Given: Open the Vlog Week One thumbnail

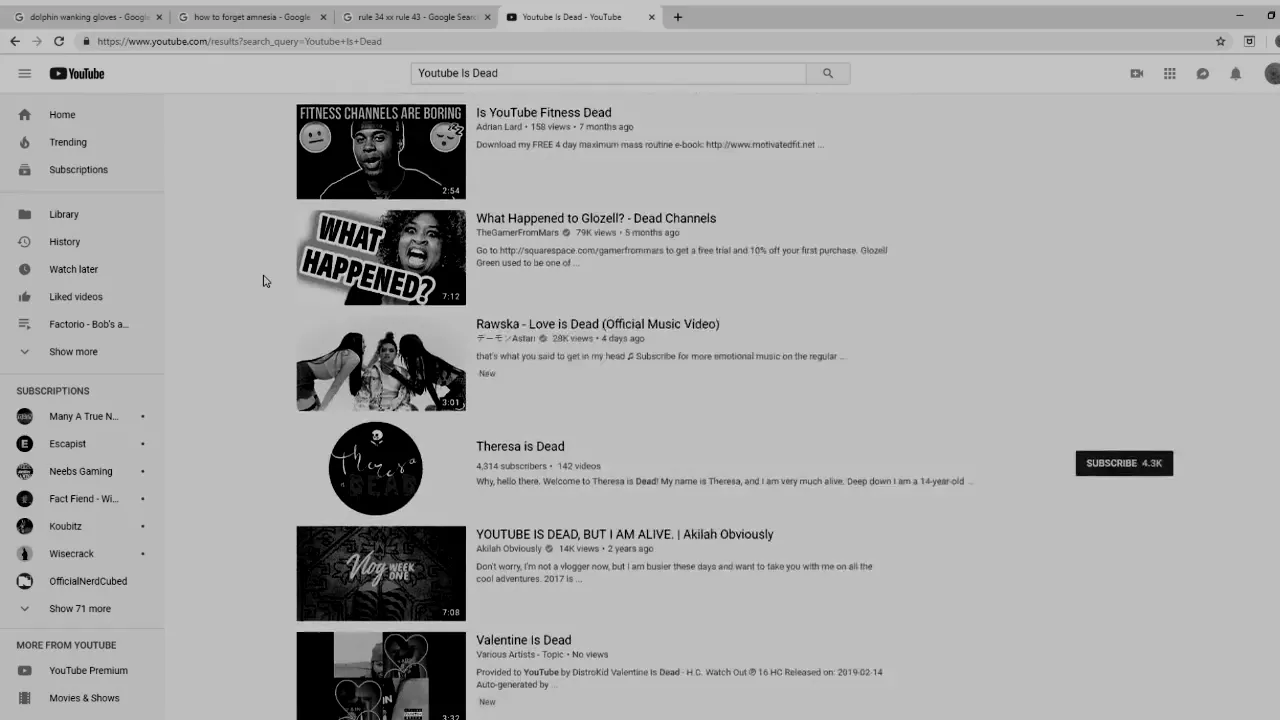Looking at the screenshot, I should tap(381, 573).
